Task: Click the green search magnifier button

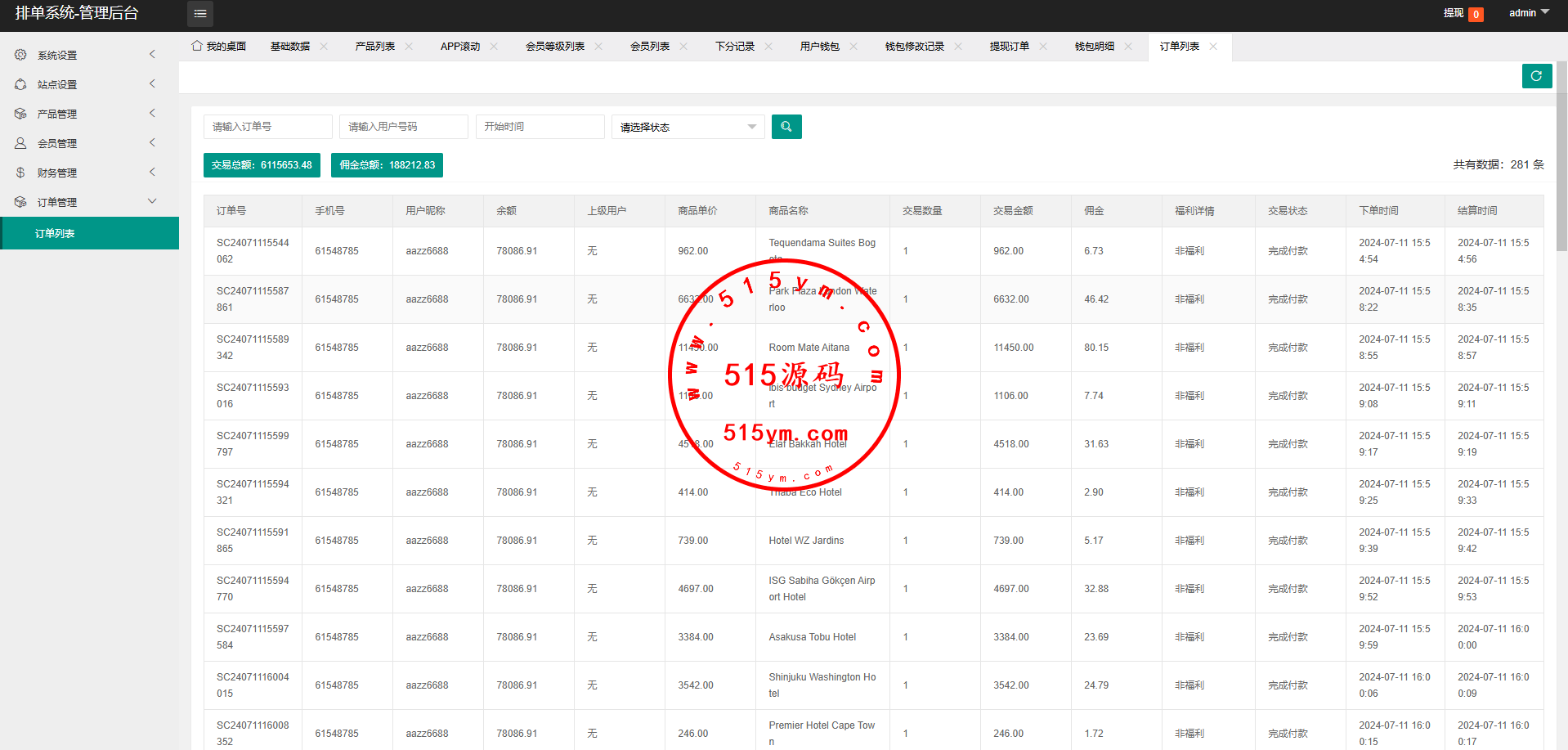Action: (x=786, y=127)
